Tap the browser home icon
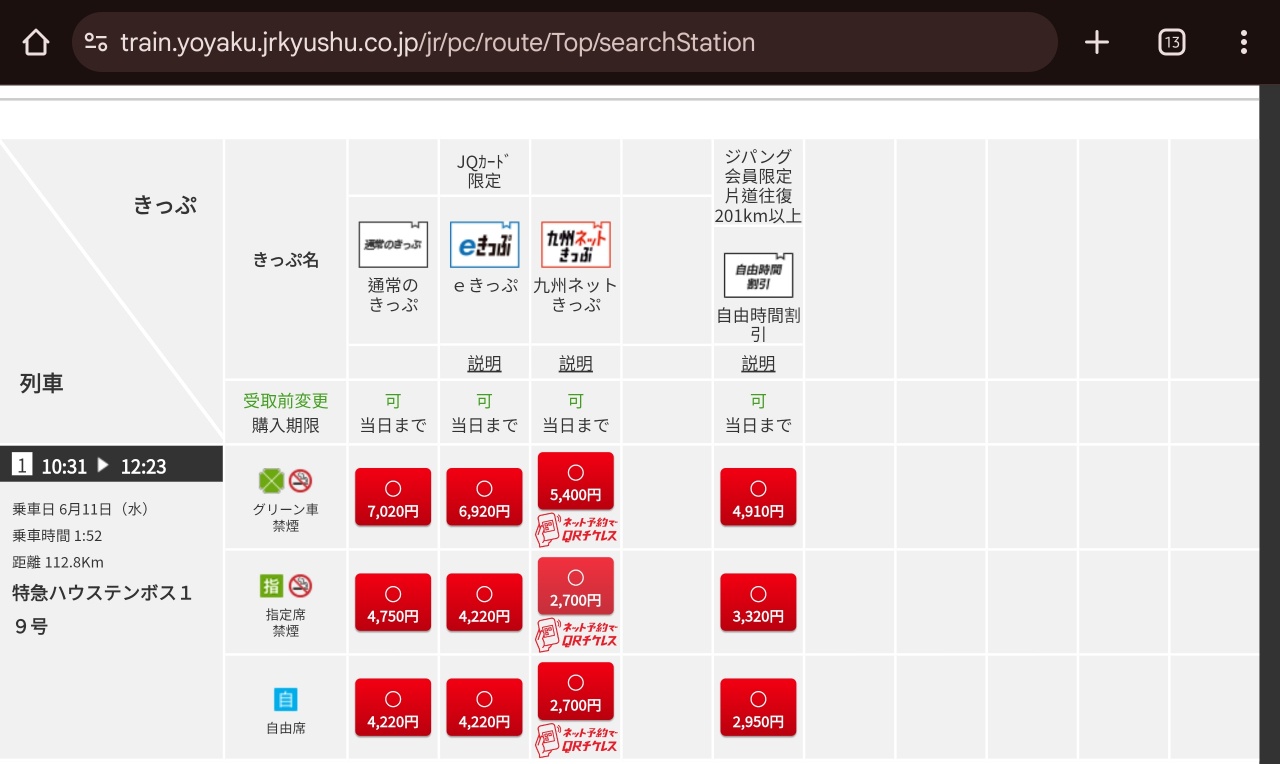Screen dimensions: 1280x764 pos(36,42)
